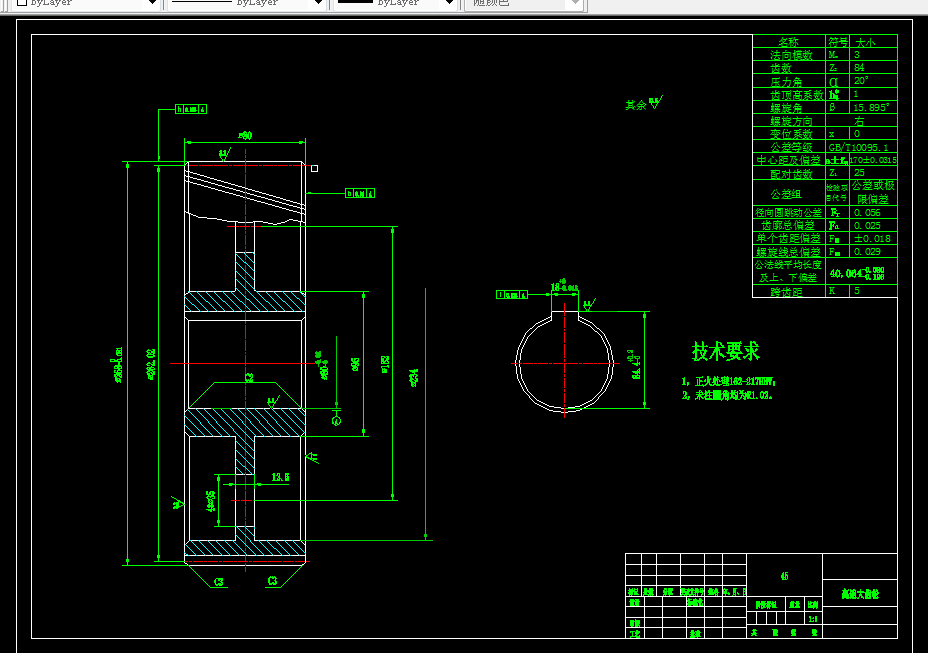928x653 pixels.
Task: Click the 15.895° helix angle value
Action: tap(871, 107)
